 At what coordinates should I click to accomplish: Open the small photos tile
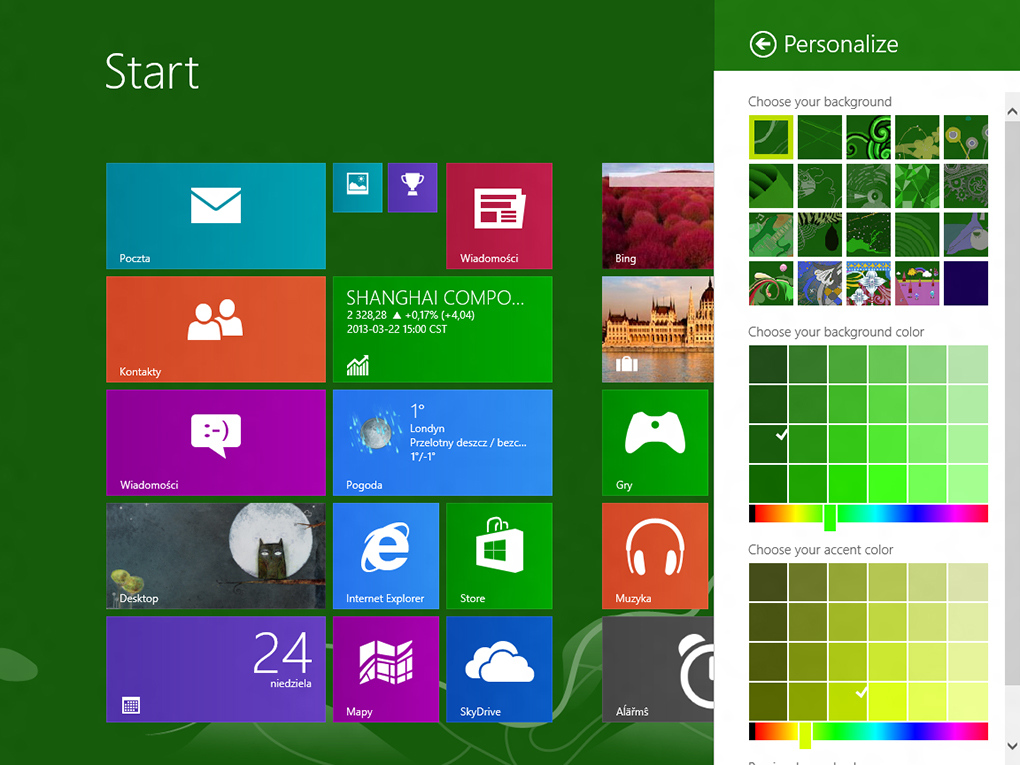[357, 187]
